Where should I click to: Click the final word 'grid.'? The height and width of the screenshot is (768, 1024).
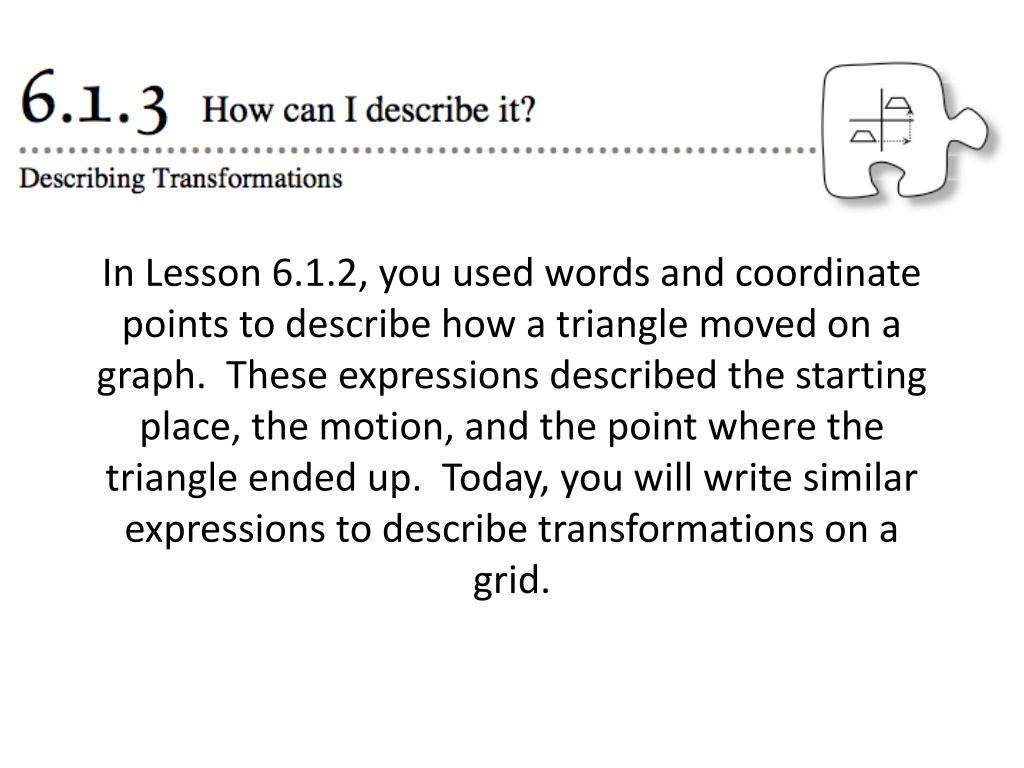coord(511,581)
